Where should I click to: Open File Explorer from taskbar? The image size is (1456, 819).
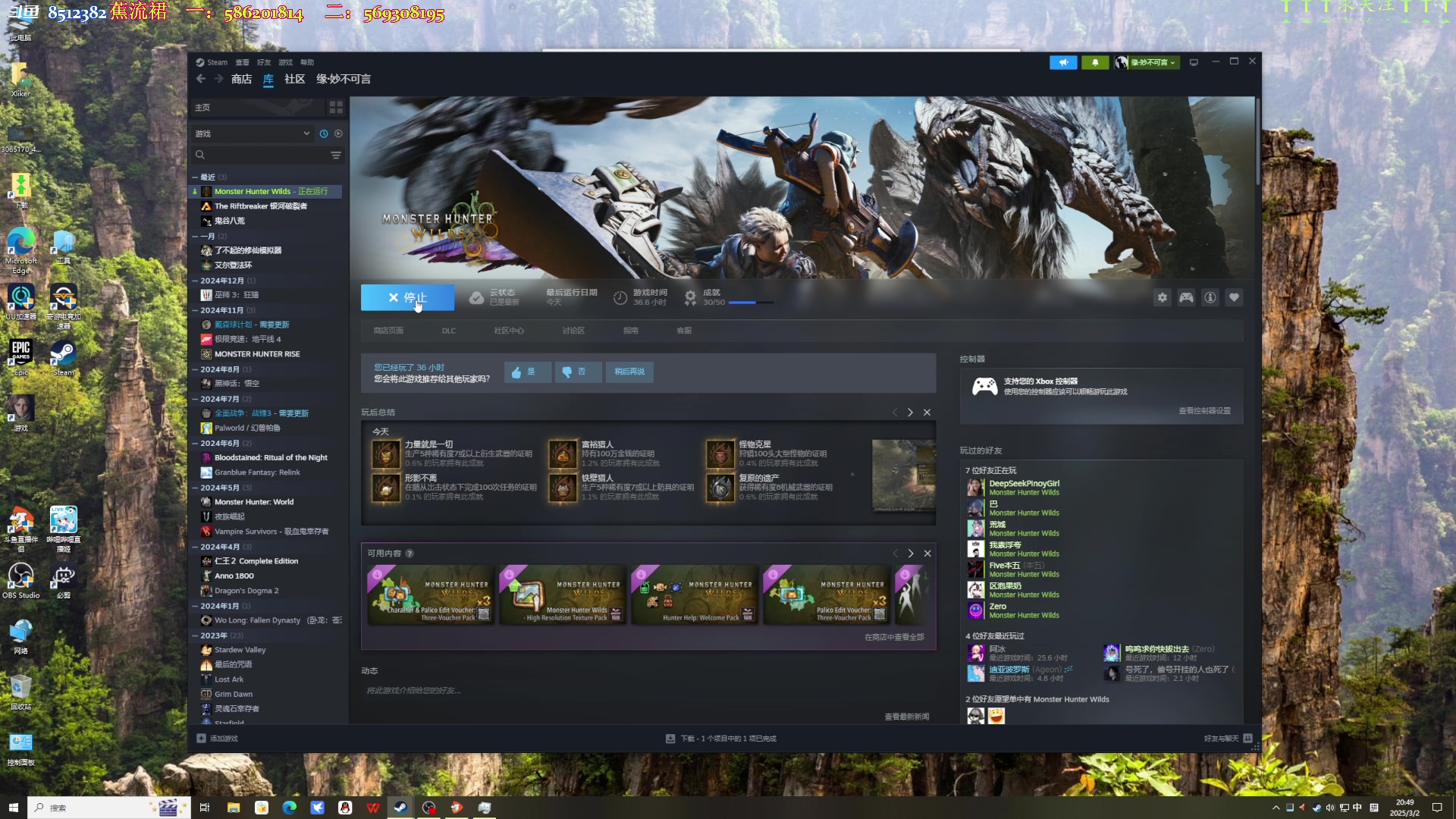point(234,808)
